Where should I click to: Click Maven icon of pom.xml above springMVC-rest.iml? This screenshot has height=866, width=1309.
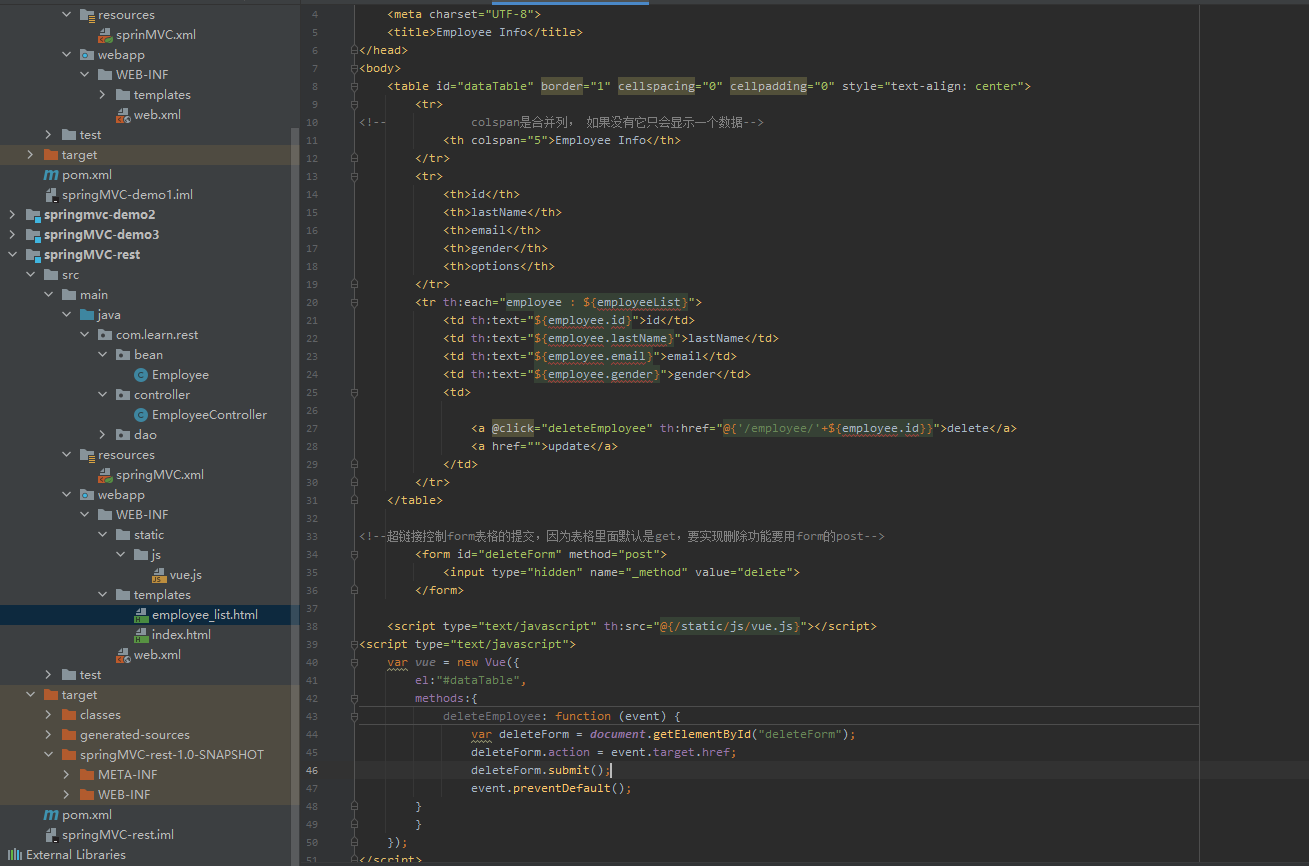51,815
